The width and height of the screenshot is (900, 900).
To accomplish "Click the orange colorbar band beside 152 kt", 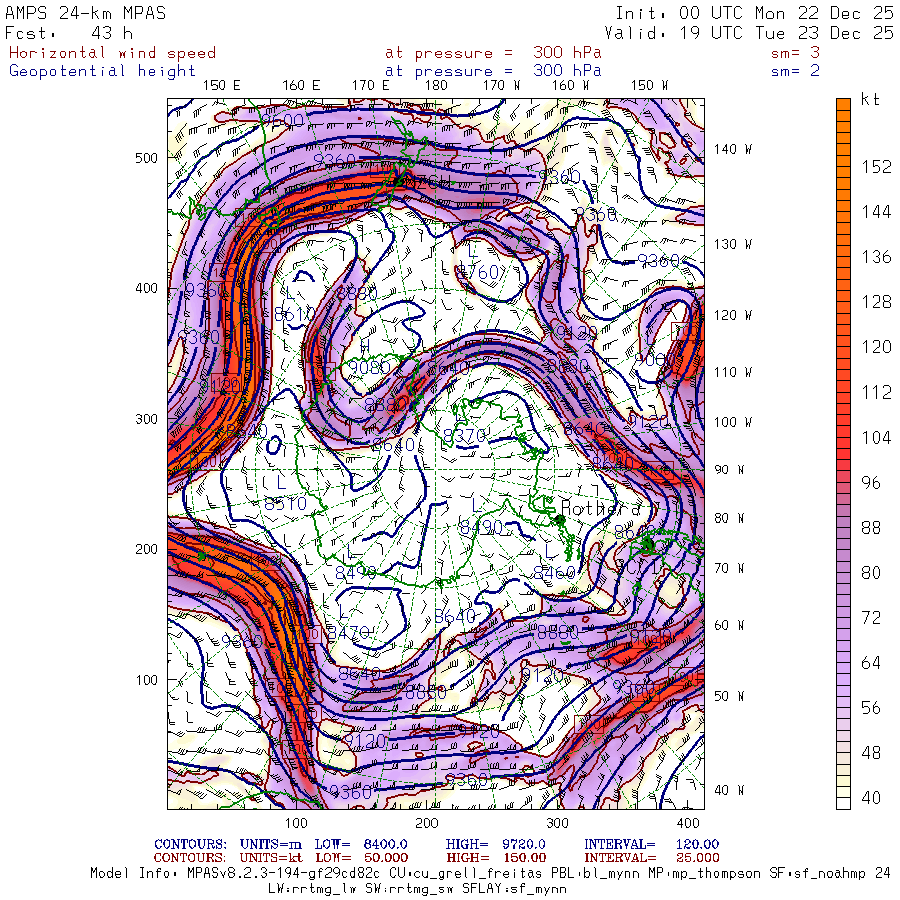I will 843,167.
